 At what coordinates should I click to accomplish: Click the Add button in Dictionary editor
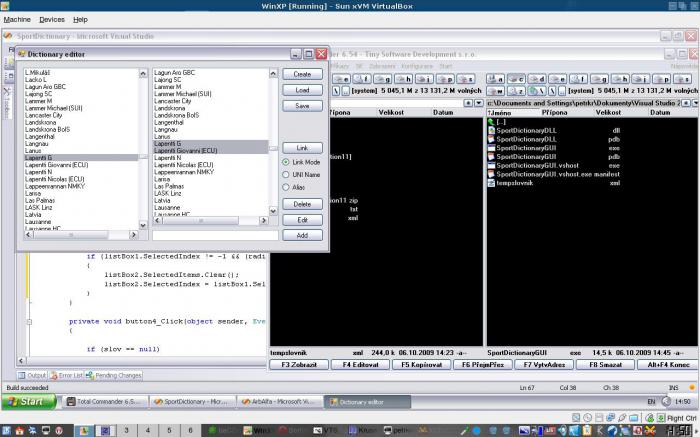click(x=302, y=235)
